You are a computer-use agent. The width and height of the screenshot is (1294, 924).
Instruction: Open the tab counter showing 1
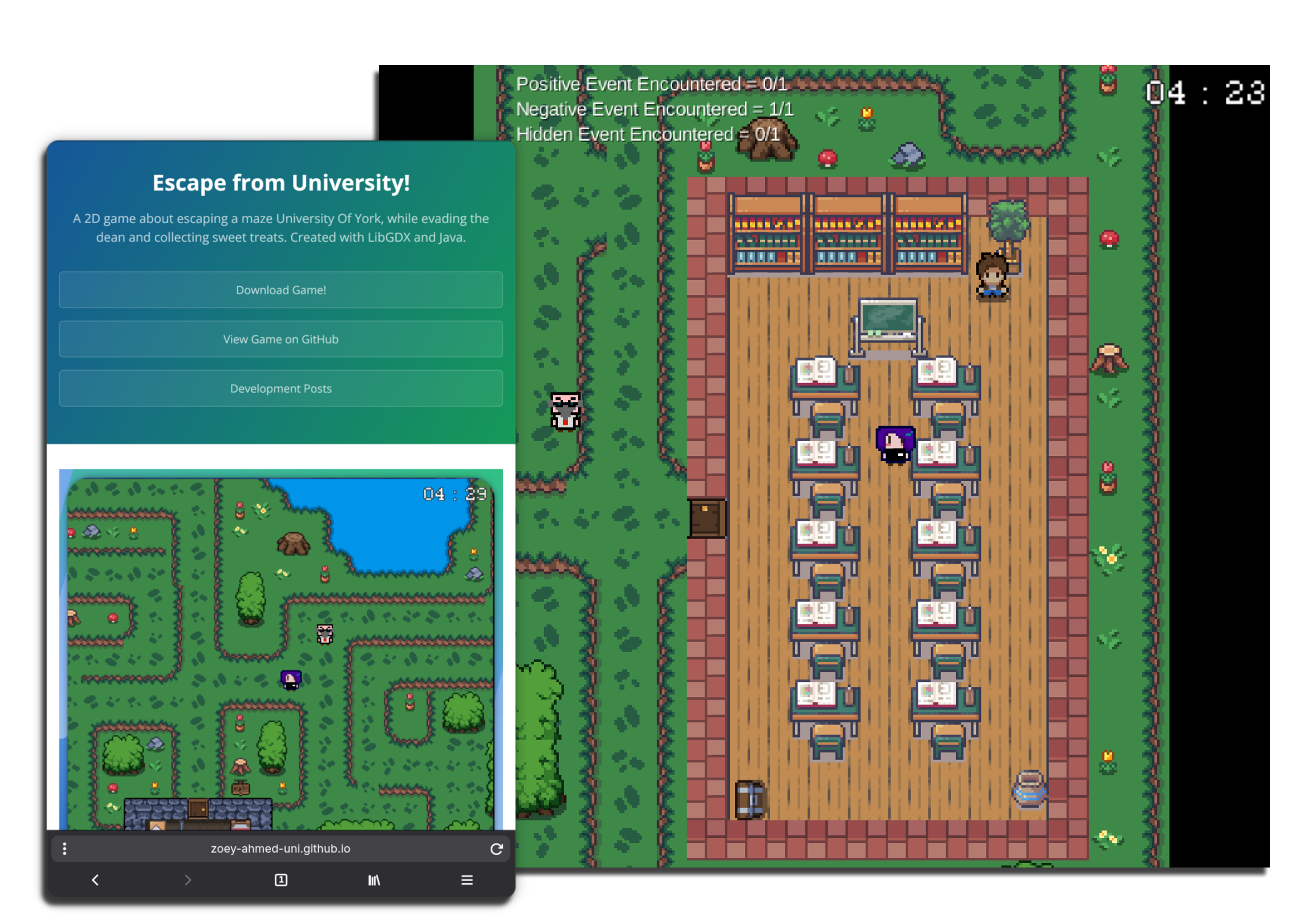click(x=280, y=880)
